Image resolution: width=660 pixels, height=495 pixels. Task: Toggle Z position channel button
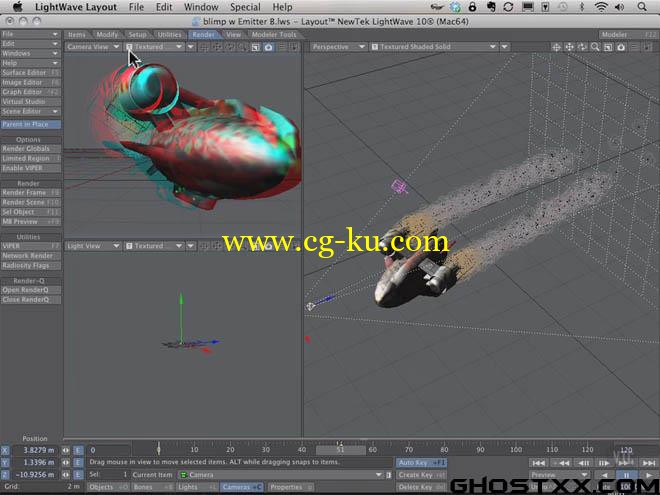(x=5, y=474)
